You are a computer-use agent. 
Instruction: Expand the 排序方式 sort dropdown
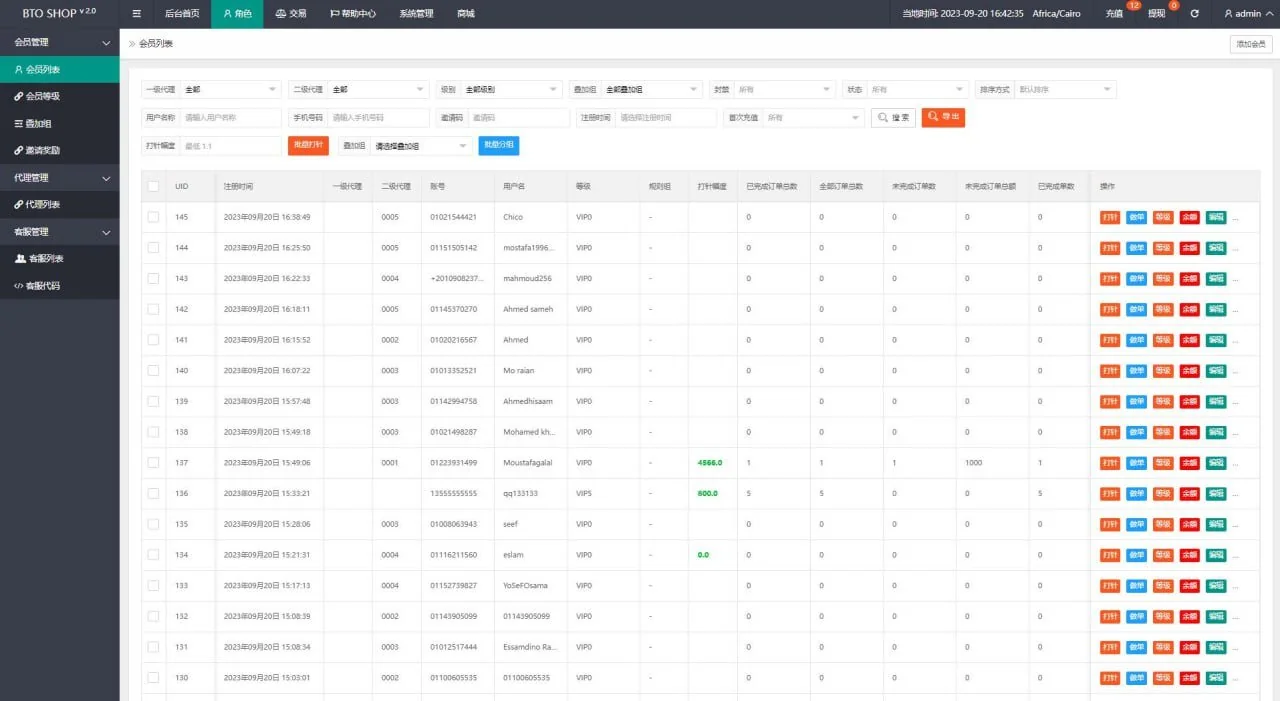tap(1064, 90)
